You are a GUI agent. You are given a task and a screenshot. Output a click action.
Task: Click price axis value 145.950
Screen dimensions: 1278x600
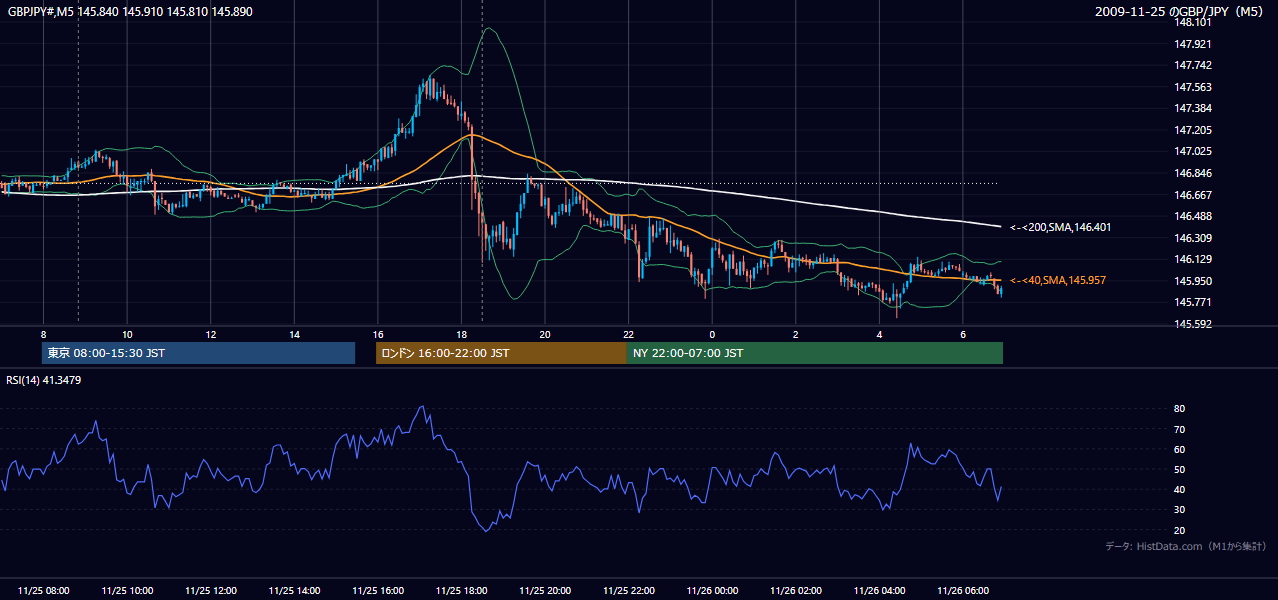coord(1193,281)
